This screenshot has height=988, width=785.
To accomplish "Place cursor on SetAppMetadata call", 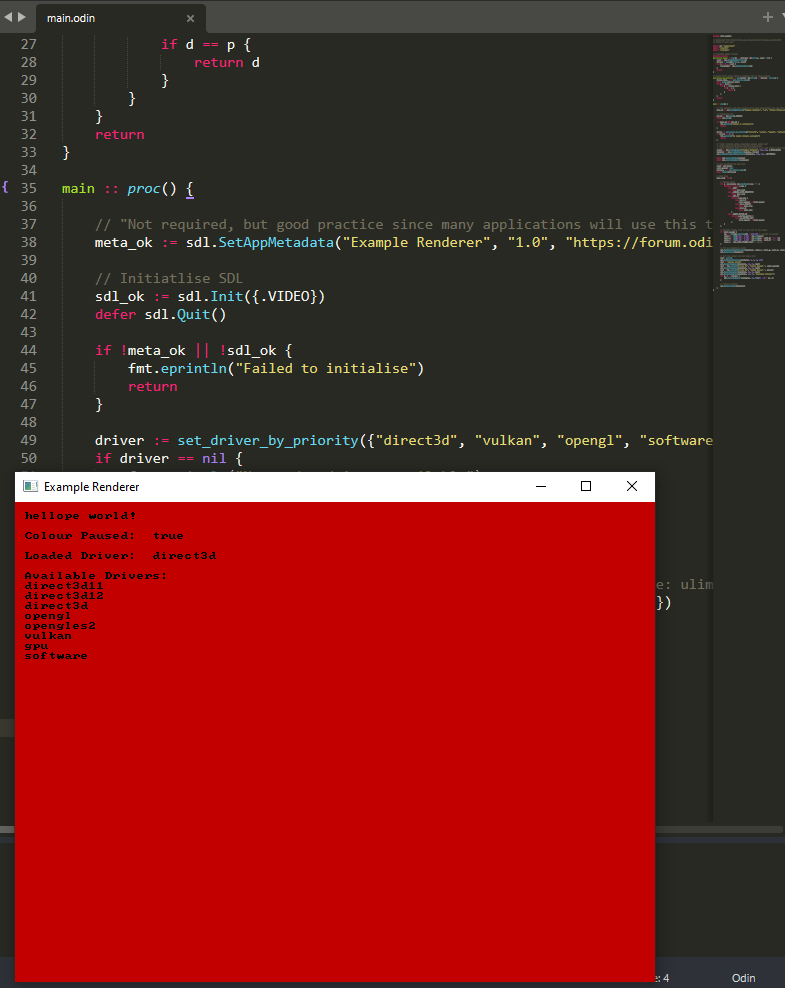I will coord(269,242).
